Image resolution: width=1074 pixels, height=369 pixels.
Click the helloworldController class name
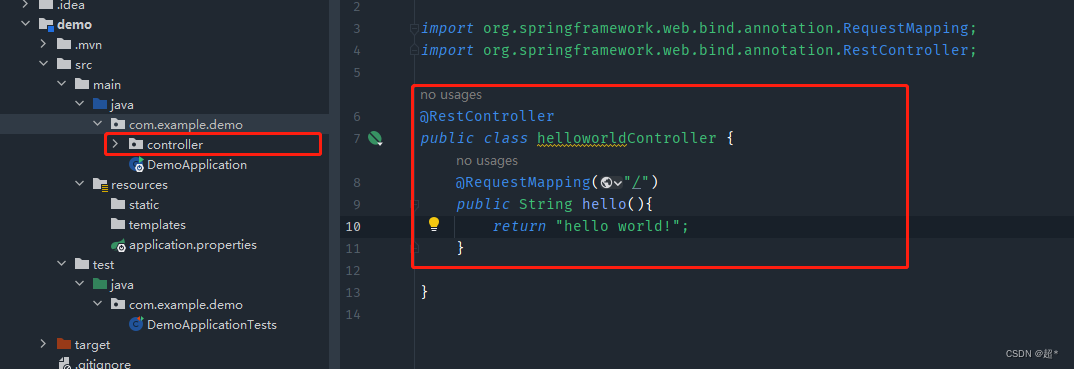627,138
